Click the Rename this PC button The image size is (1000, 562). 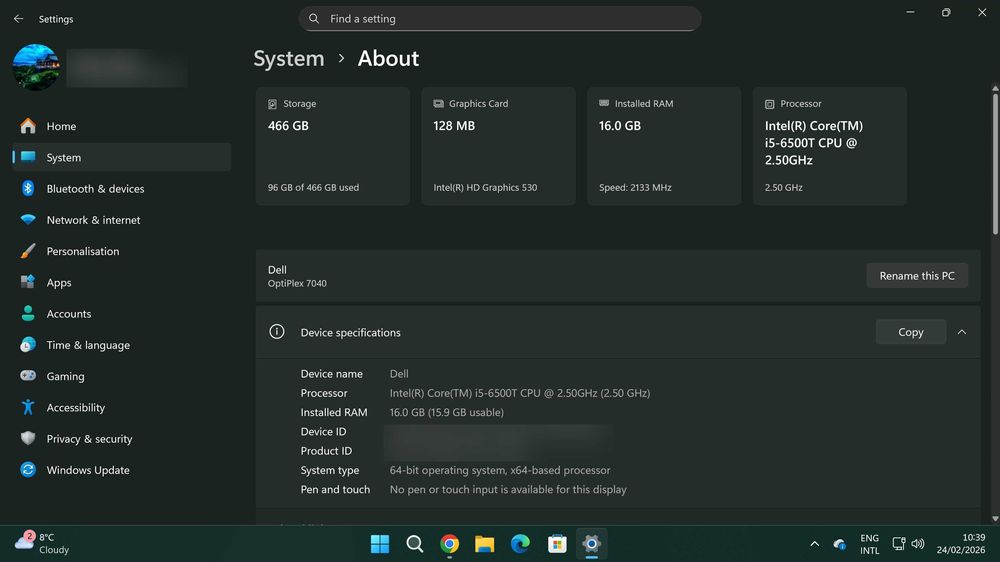tap(916, 276)
